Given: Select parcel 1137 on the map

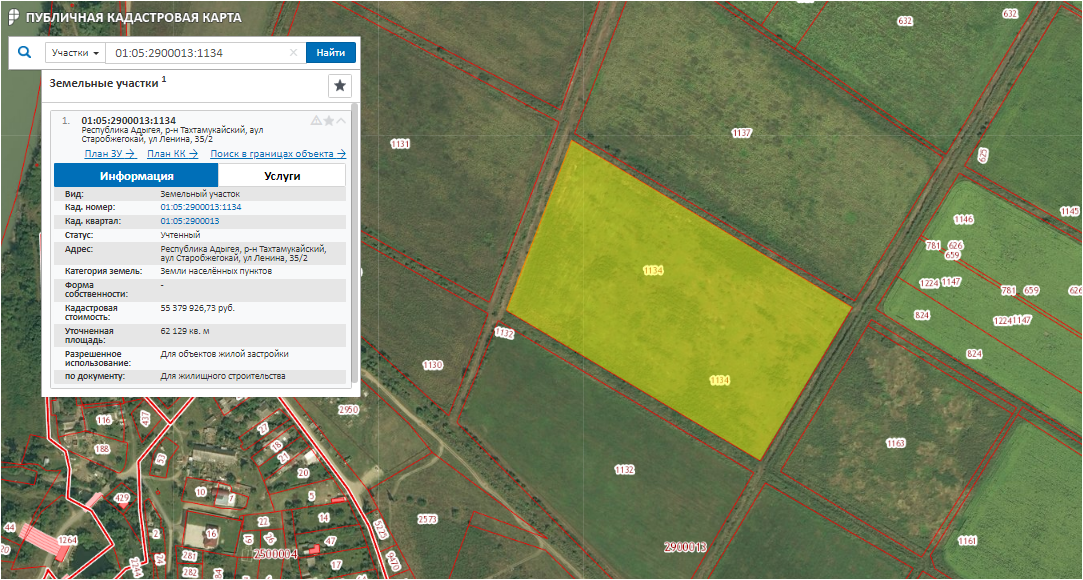Looking at the screenshot, I should tap(741, 133).
